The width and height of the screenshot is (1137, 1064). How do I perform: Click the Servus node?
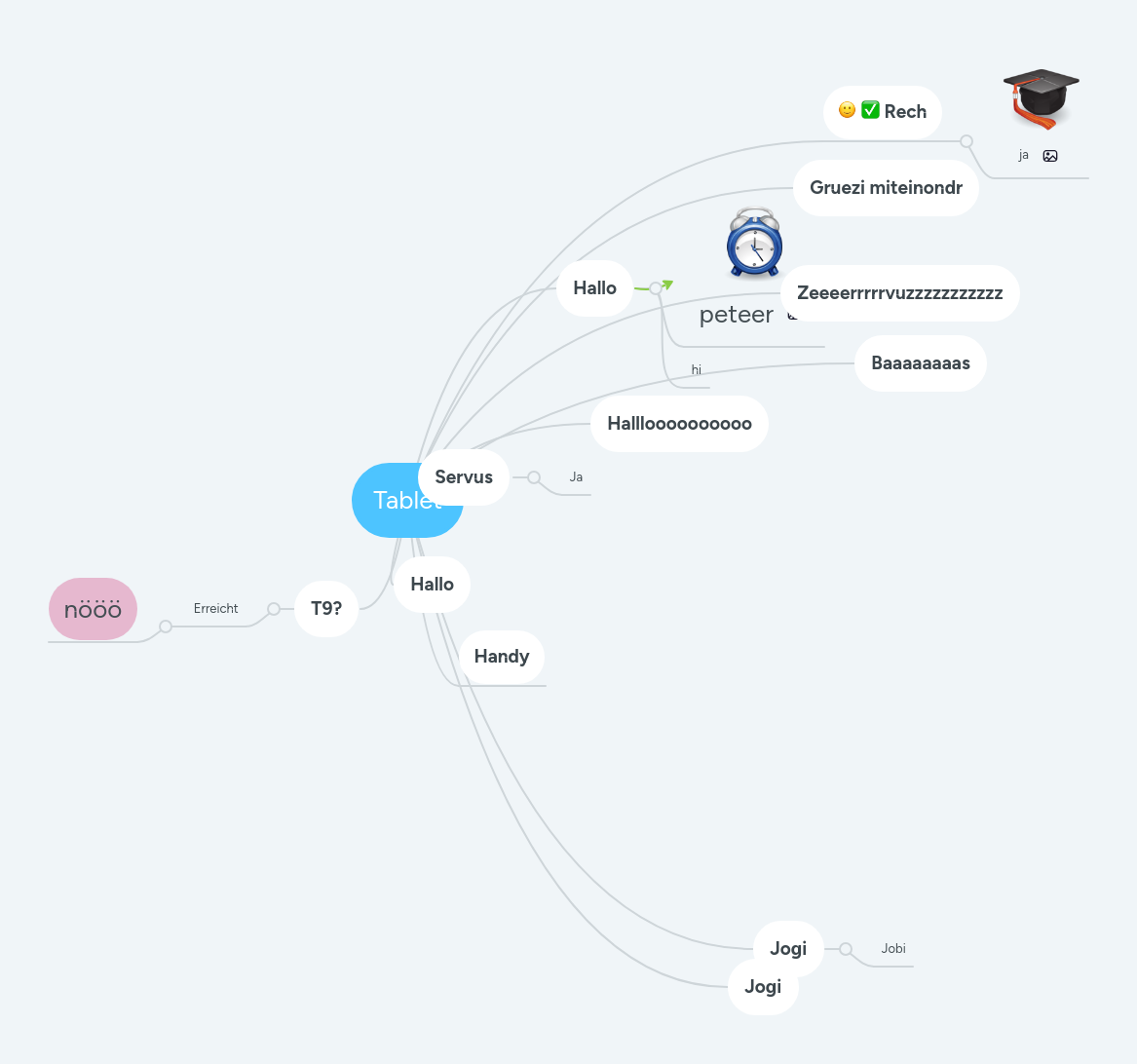click(464, 476)
